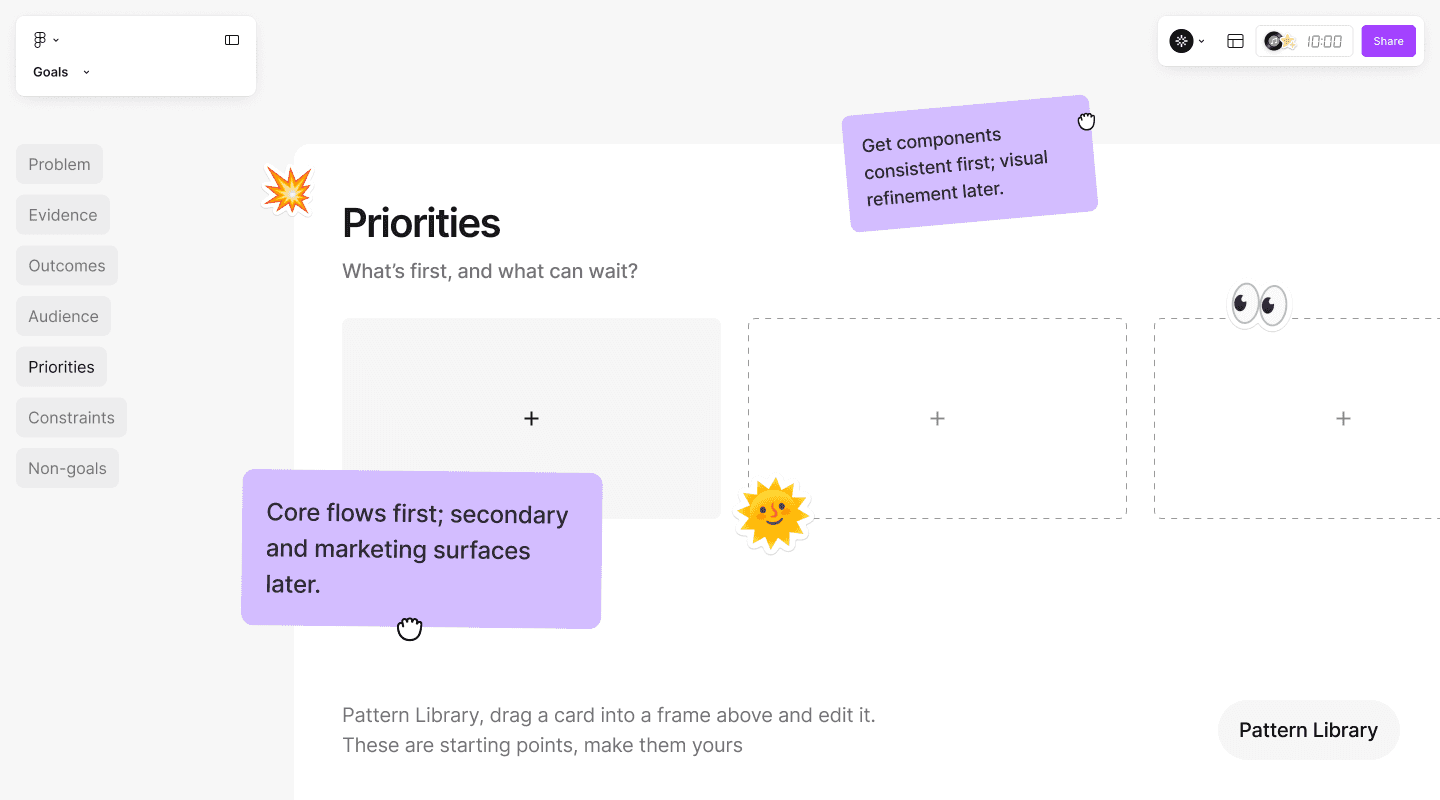
Task: Click the black user avatar icon
Action: (1182, 41)
